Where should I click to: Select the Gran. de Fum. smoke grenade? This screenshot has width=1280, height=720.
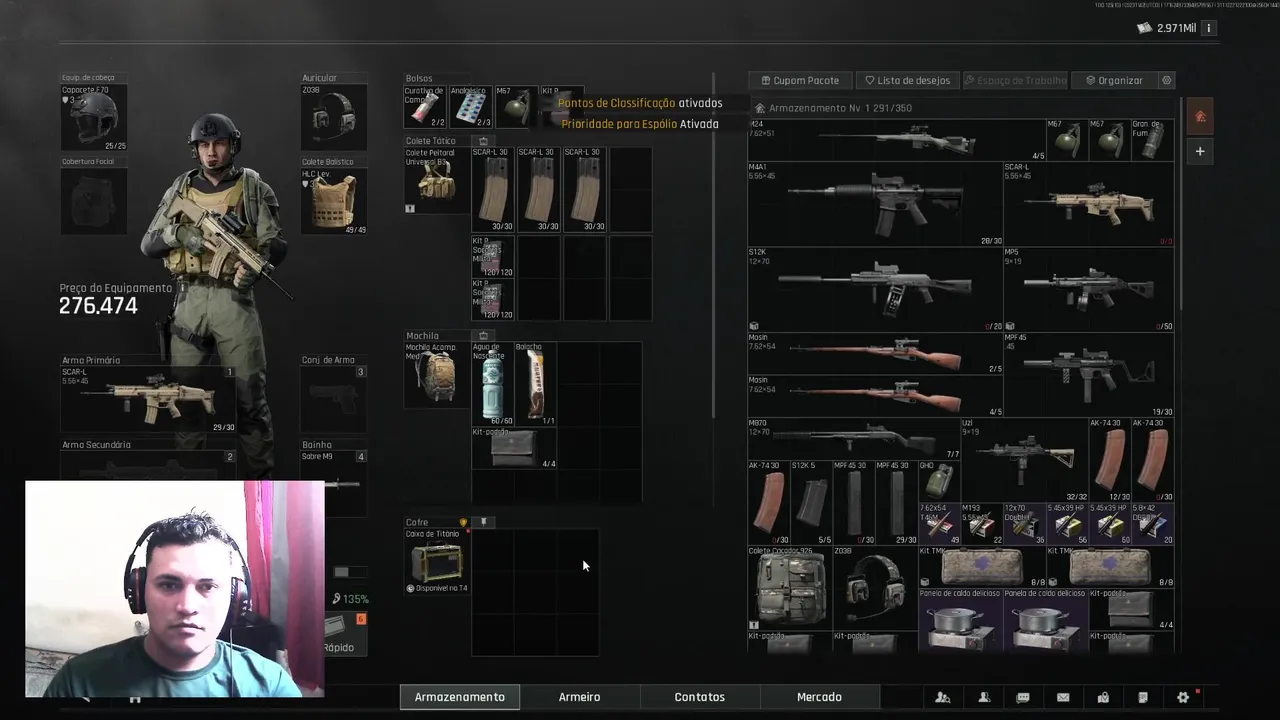tap(1153, 140)
